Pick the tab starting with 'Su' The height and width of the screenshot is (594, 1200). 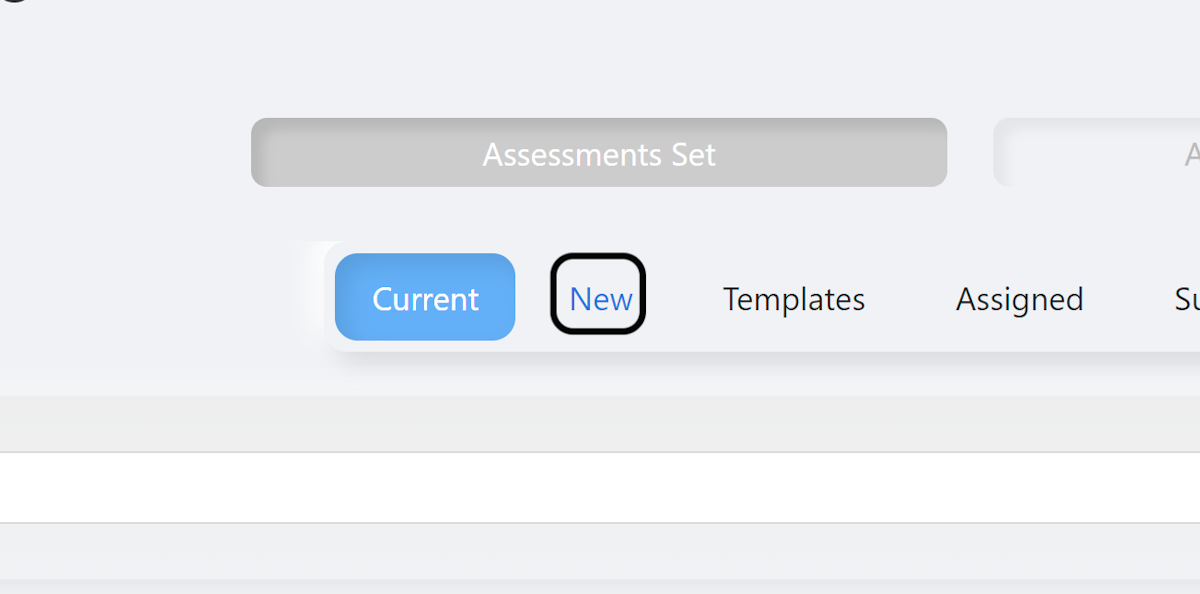click(x=1187, y=299)
